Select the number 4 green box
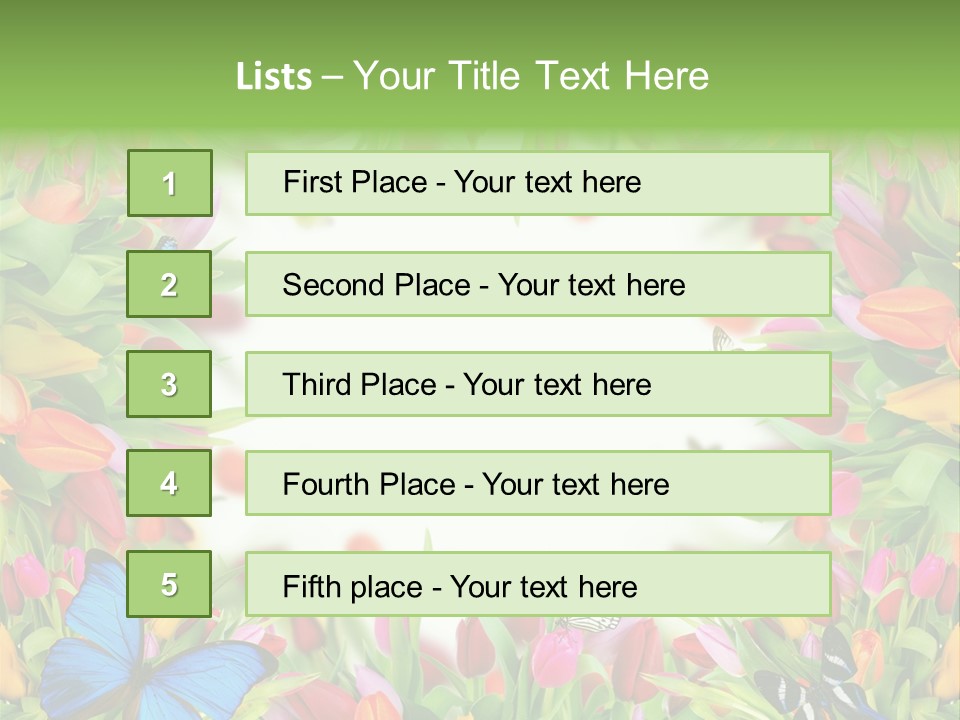The height and width of the screenshot is (720, 960). [x=169, y=483]
